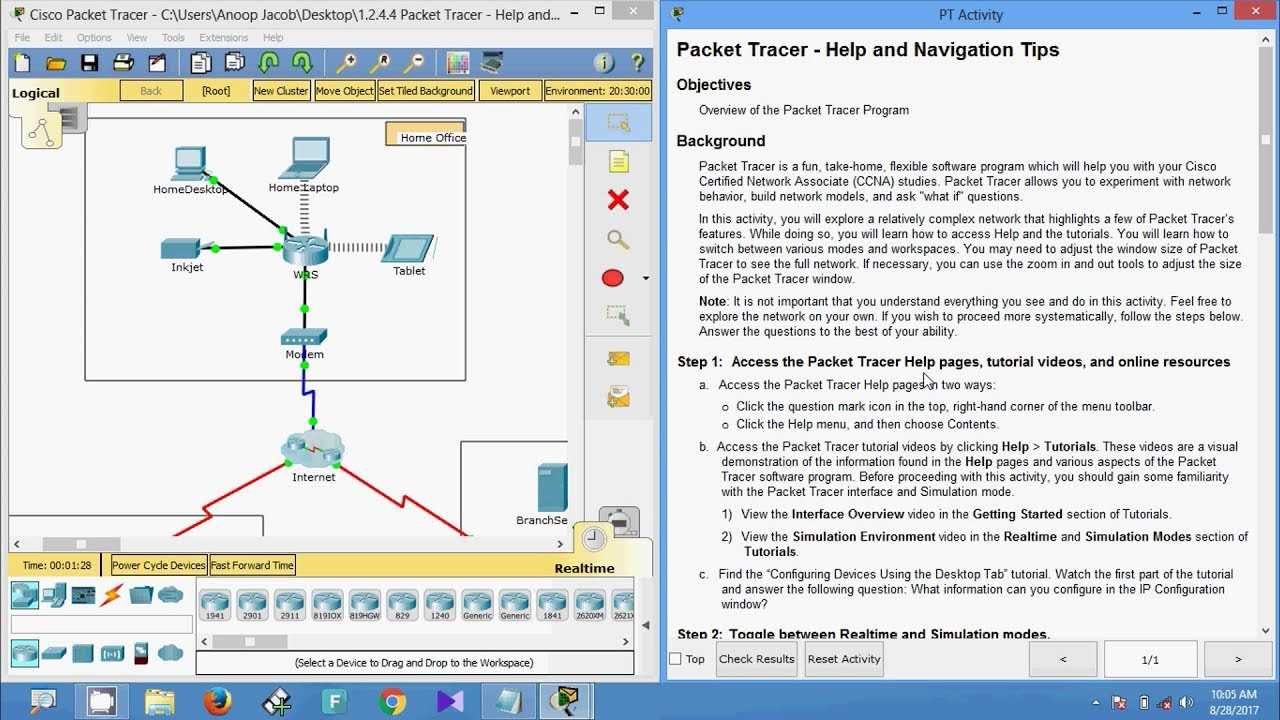Open the Extensions menu

(224, 38)
